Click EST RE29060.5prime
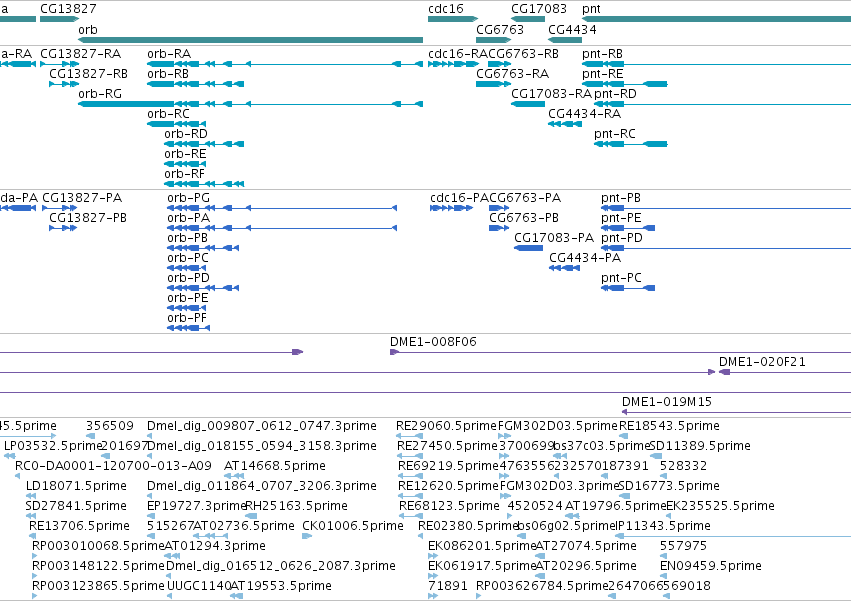851x601 pixels. click(x=446, y=426)
